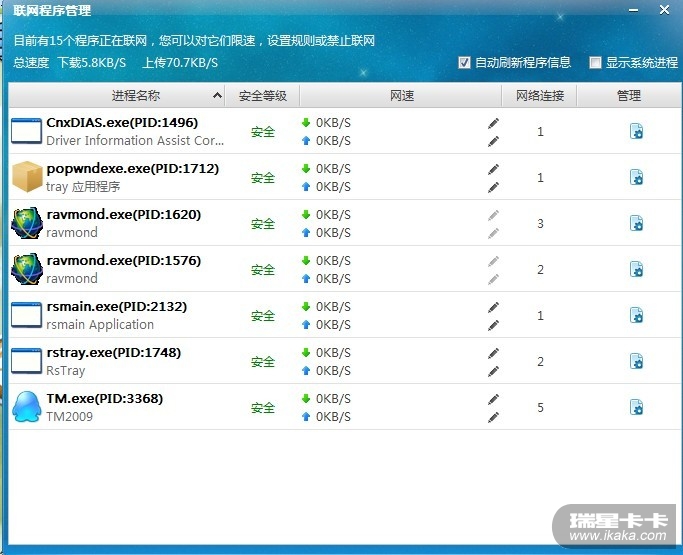
Task: Edit upload speed limit for rstray.exe
Action: click(494, 371)
